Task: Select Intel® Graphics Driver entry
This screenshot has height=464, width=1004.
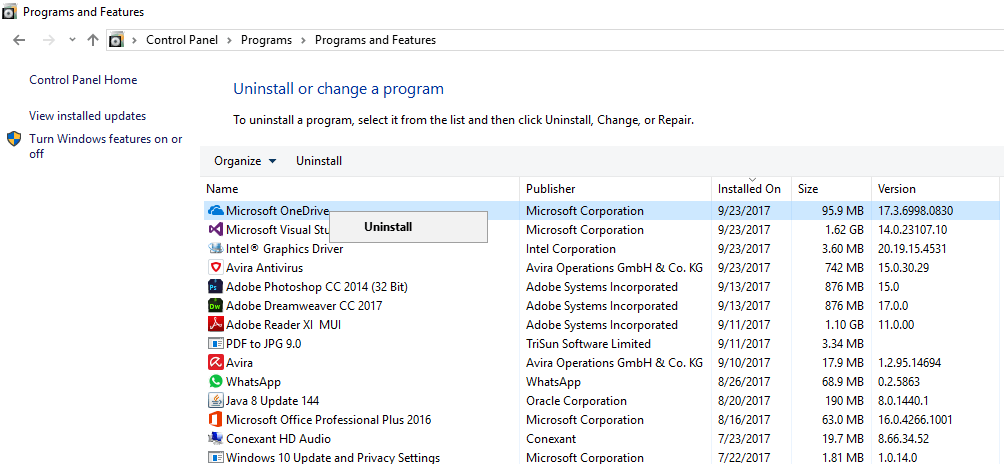Action: 284,249
